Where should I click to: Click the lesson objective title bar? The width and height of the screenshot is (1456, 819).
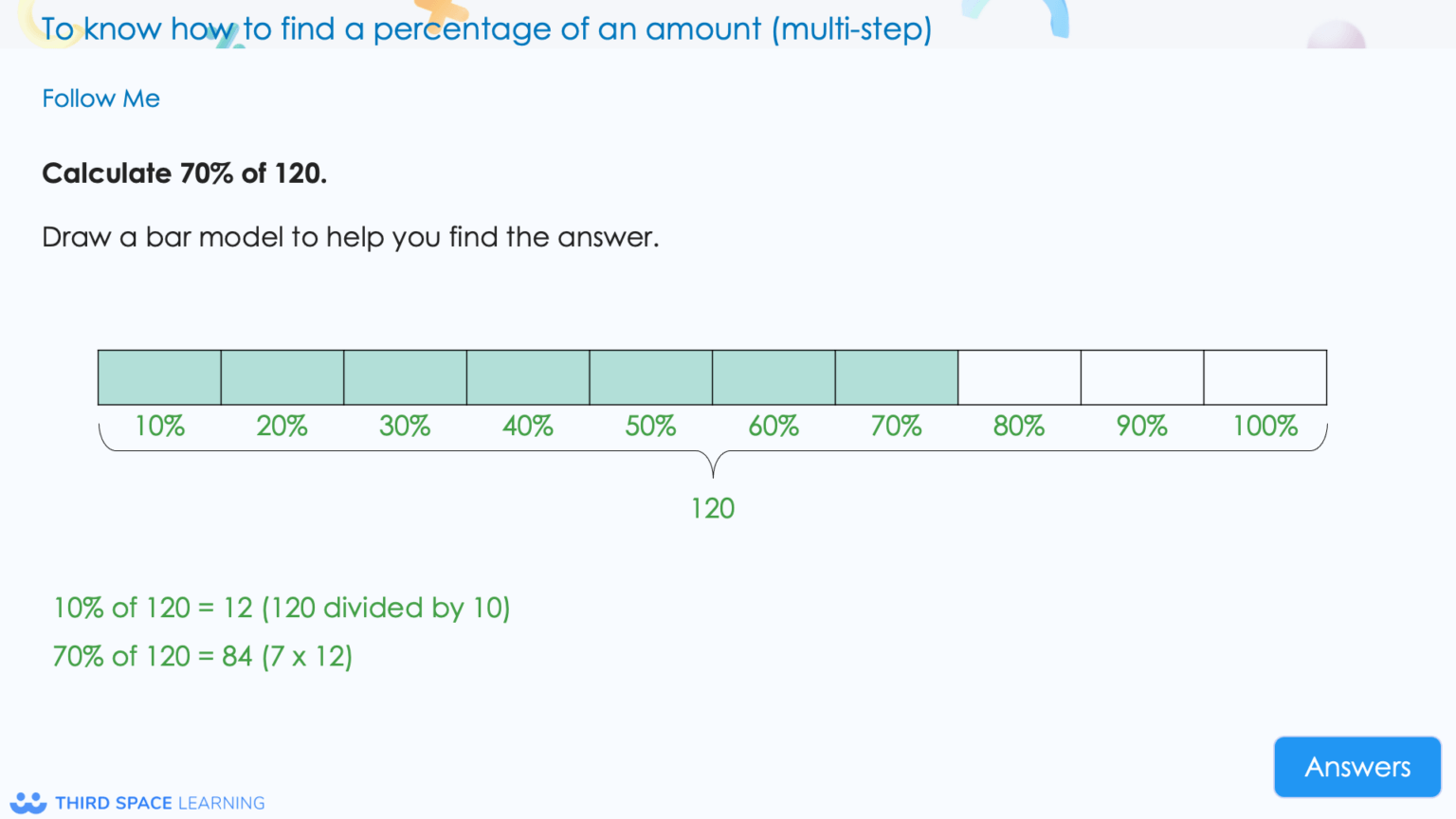click(x=485, y=28)
